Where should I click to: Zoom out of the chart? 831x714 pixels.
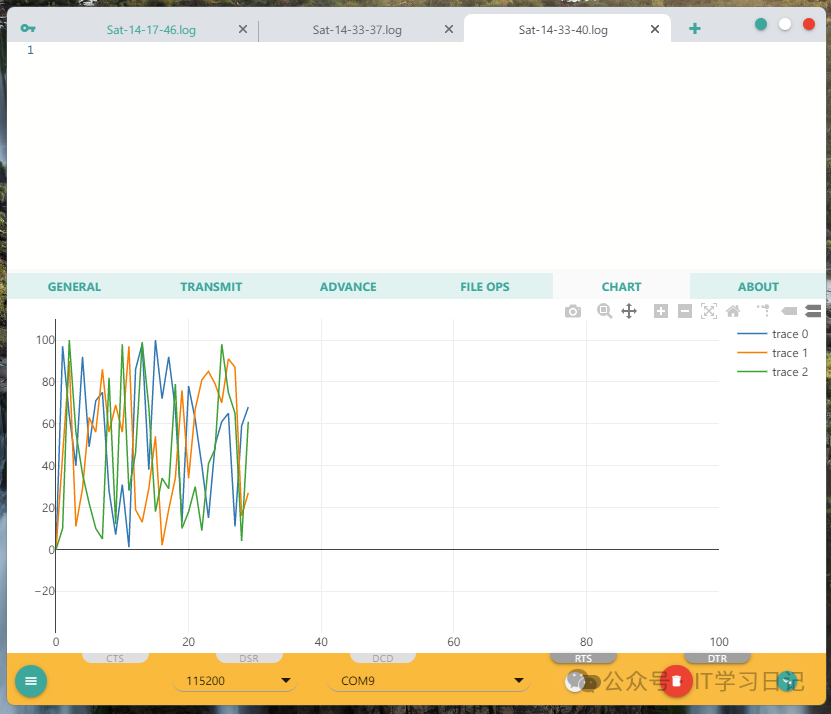(x=685, y=311)
